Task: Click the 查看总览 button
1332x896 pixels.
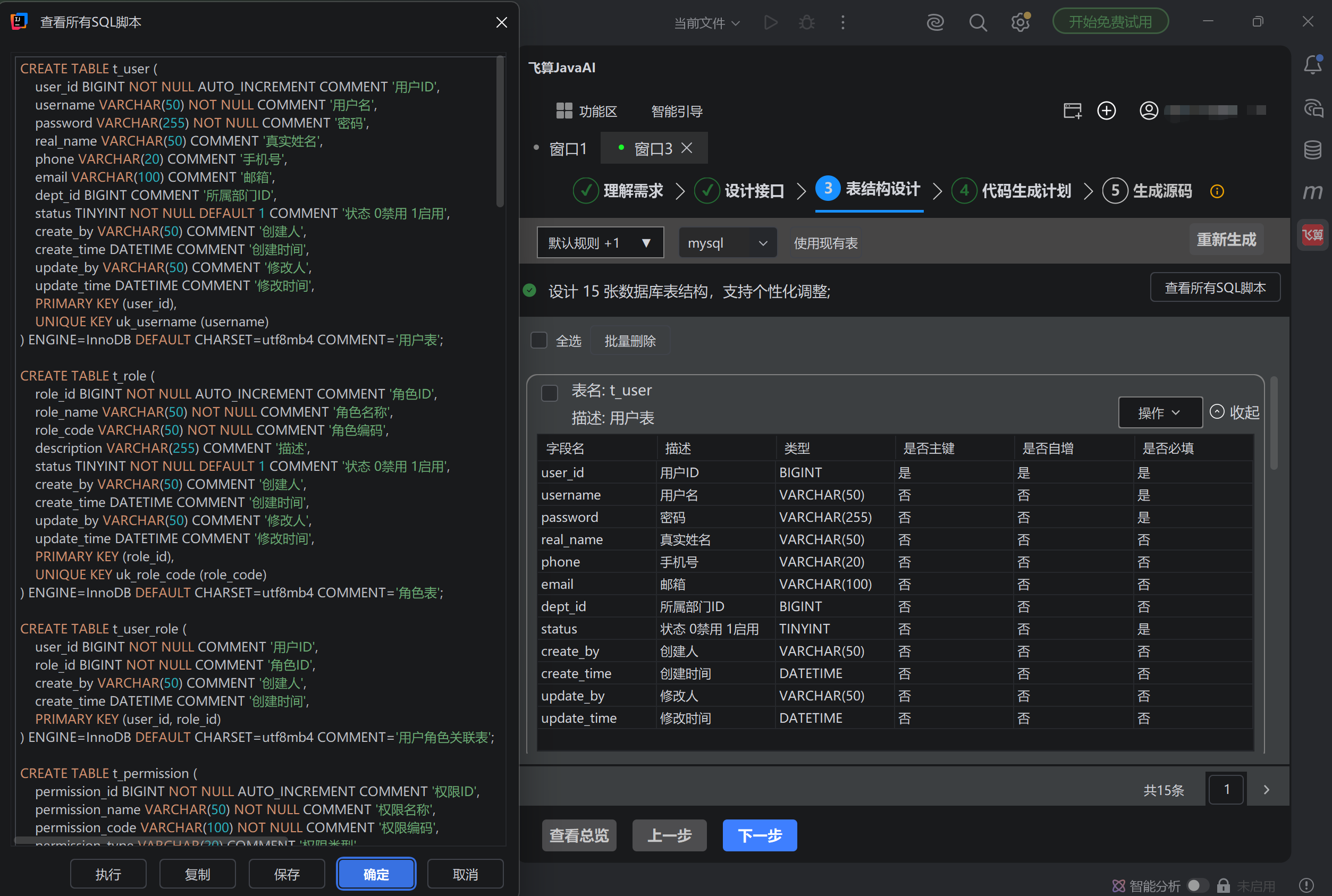Action: [579, 835]
